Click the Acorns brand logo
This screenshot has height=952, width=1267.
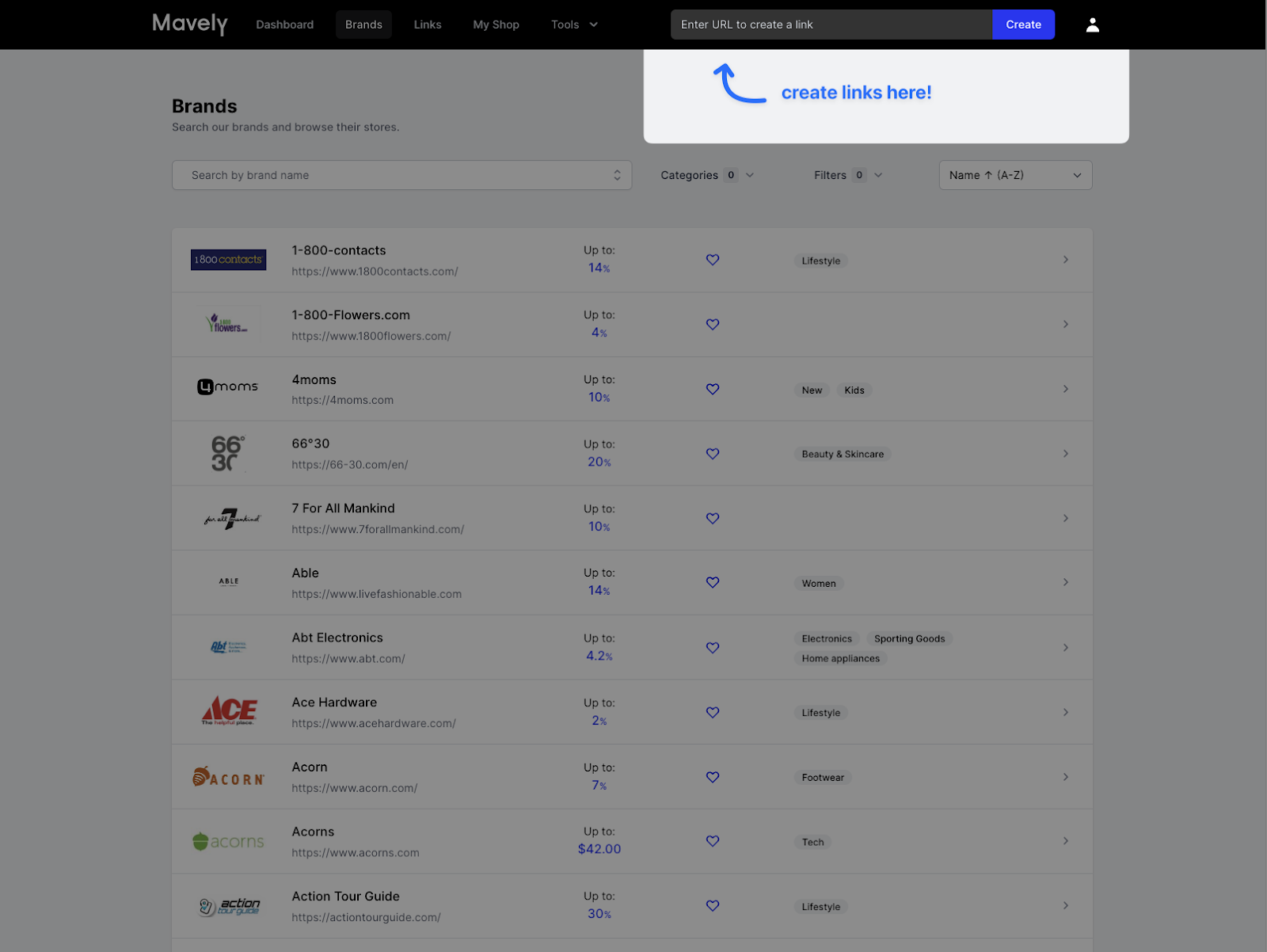point(228,841)
